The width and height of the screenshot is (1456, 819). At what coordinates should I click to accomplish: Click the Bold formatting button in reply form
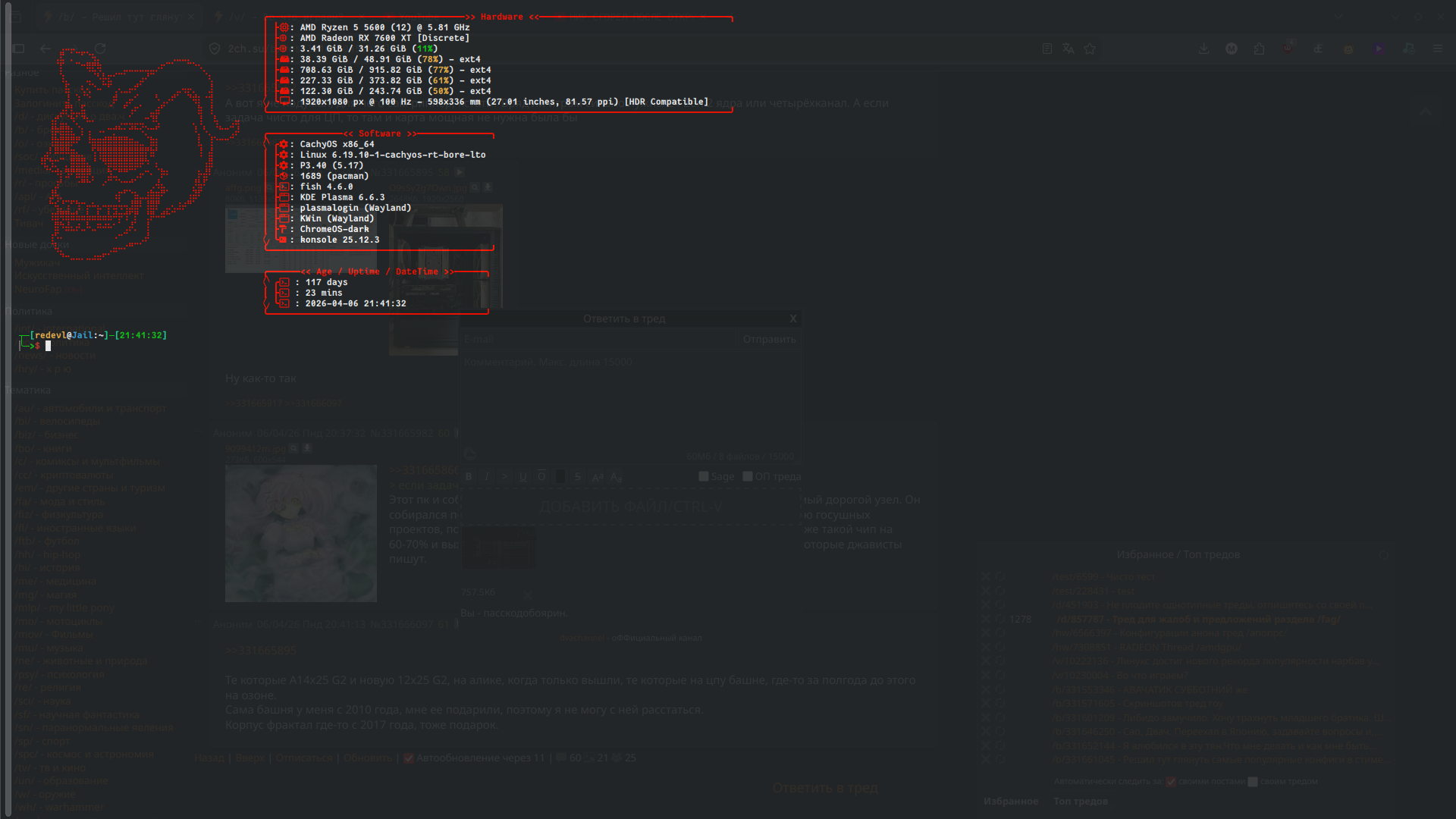pyautogui.click(x=469, y=476)
